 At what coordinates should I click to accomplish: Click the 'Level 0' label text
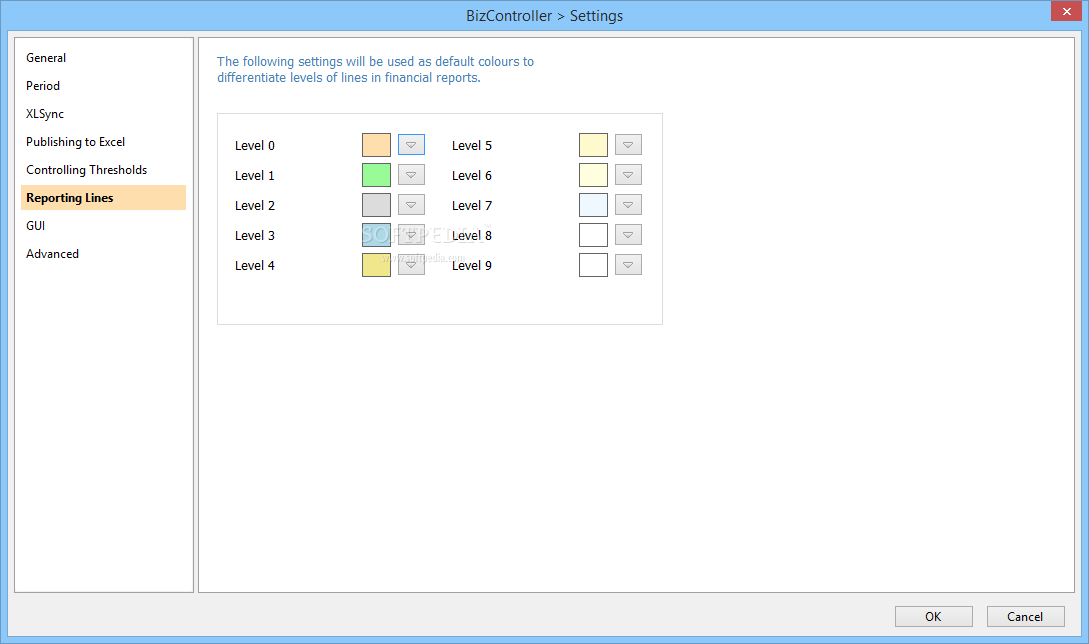(255, 145)
